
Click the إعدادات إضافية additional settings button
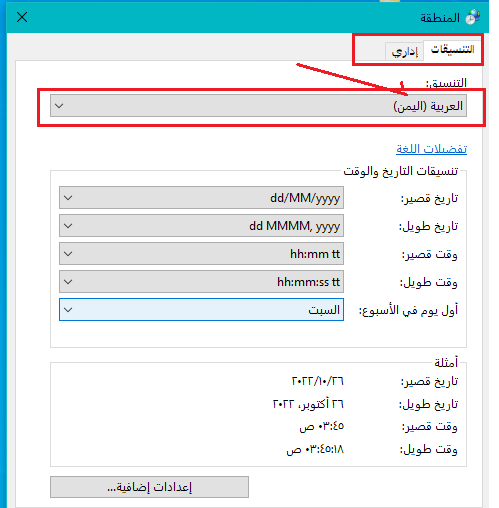point(149,487)
